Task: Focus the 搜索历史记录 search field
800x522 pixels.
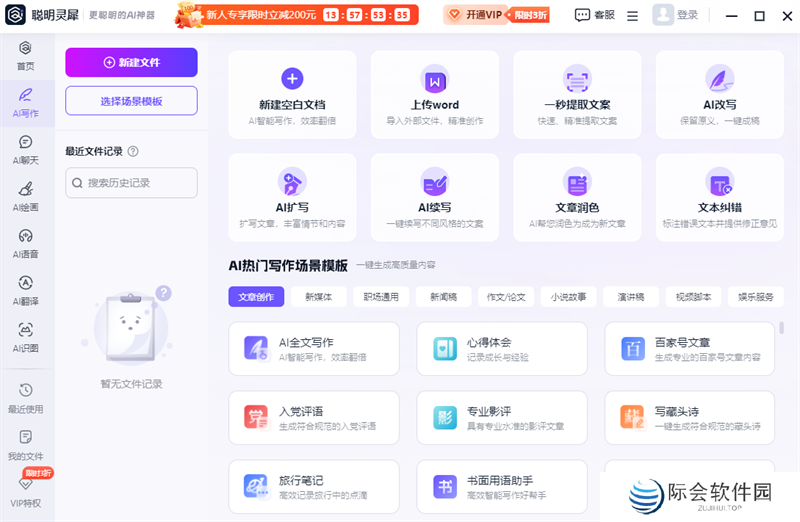Action: pyautogui.click(x=131, y=183)
